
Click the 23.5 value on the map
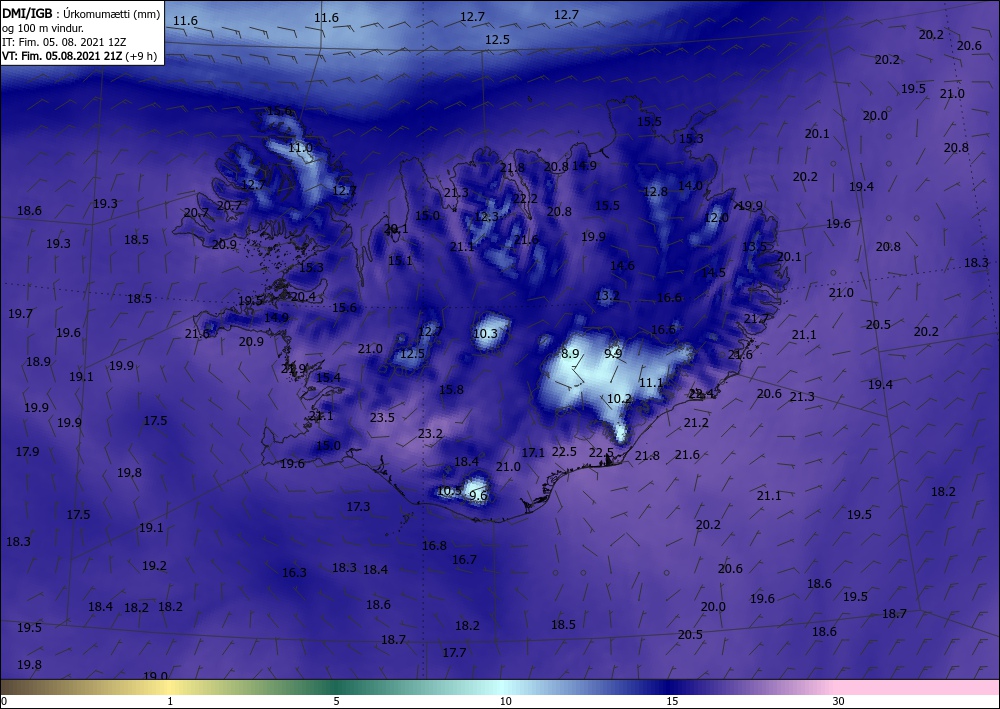point(382,418)
